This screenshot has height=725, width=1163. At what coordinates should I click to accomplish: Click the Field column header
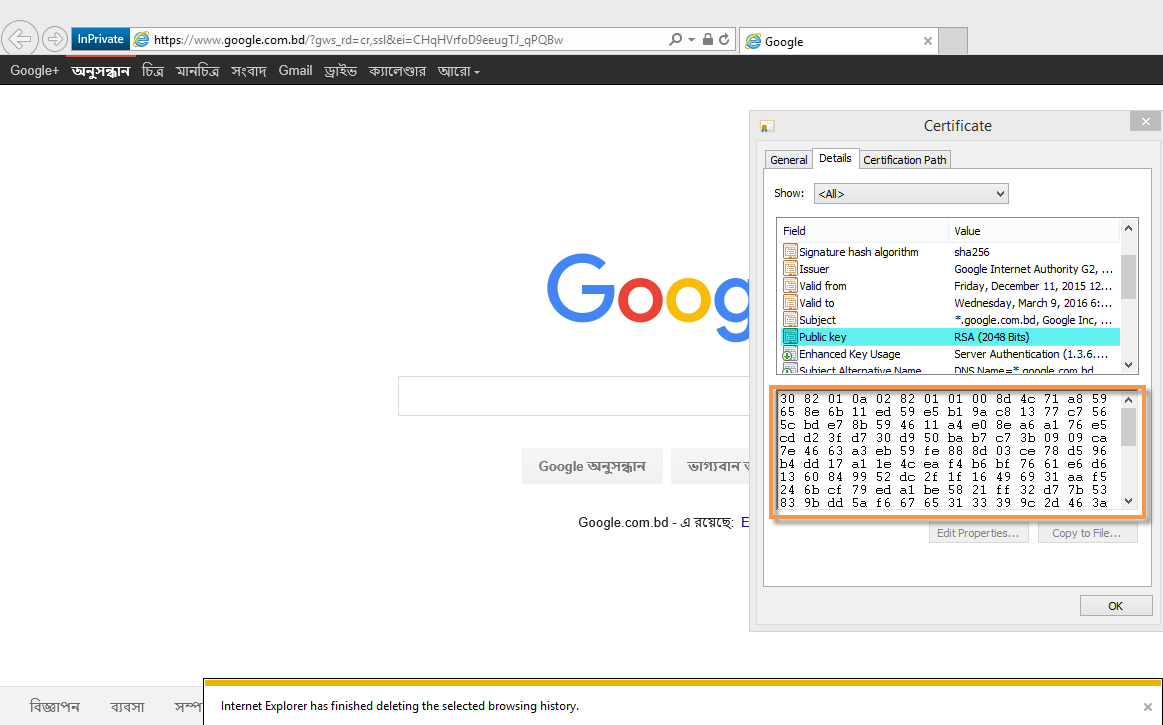pos(863,231)
